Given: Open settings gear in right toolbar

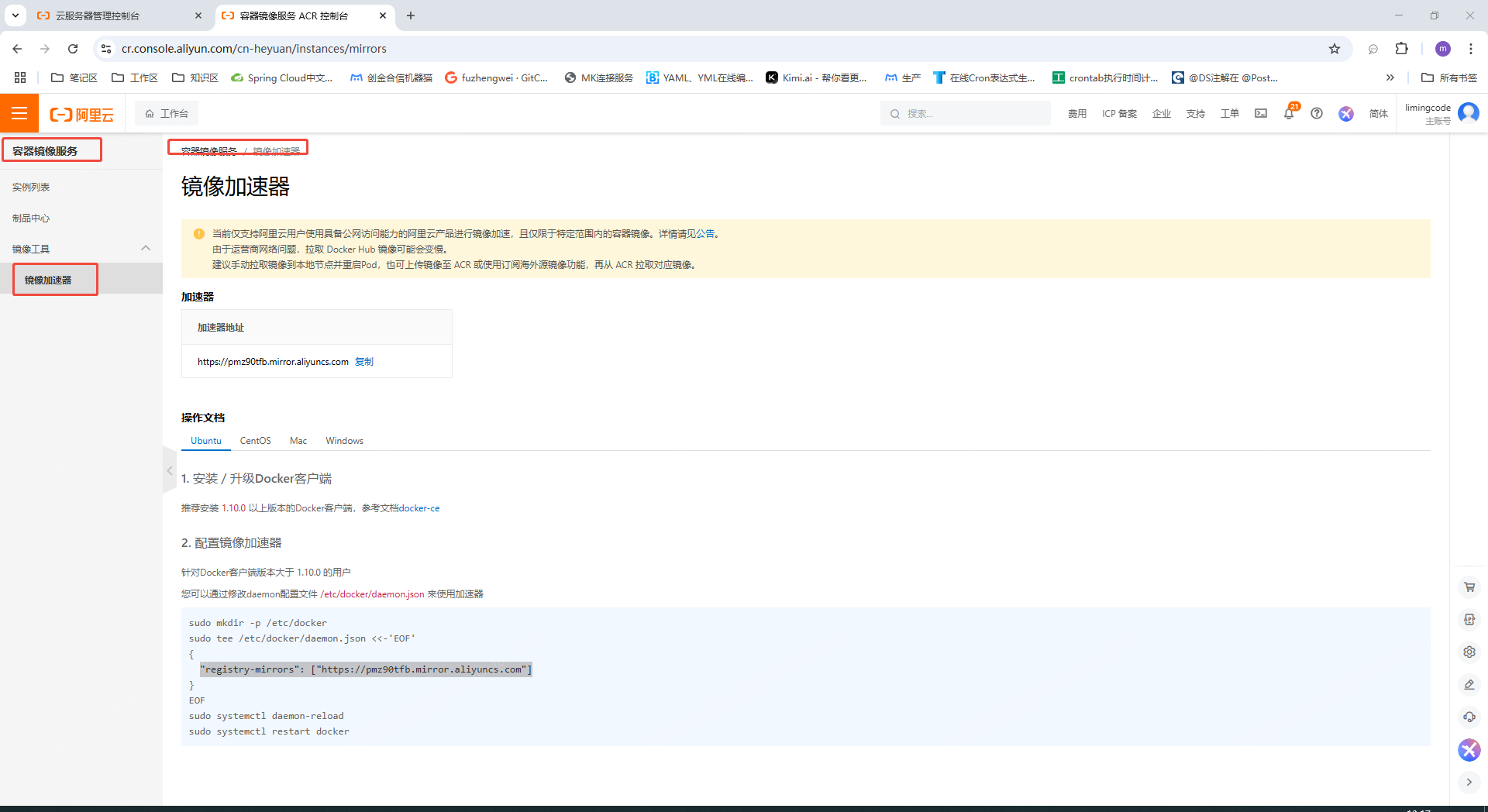Looking at the screenshot, I should click(x=1469, y=652).
